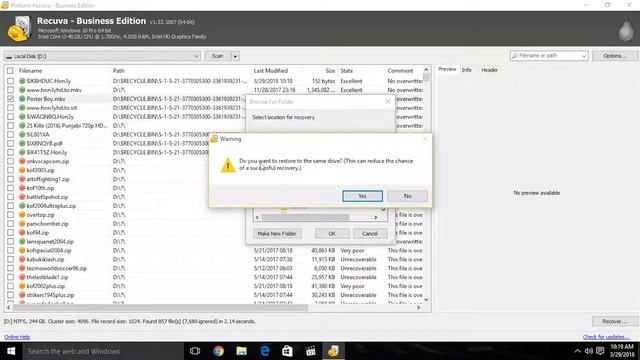Cancel the Browse For Folder dialog
The width and height of the screenshot is (640, 360).
pos(370,233)
